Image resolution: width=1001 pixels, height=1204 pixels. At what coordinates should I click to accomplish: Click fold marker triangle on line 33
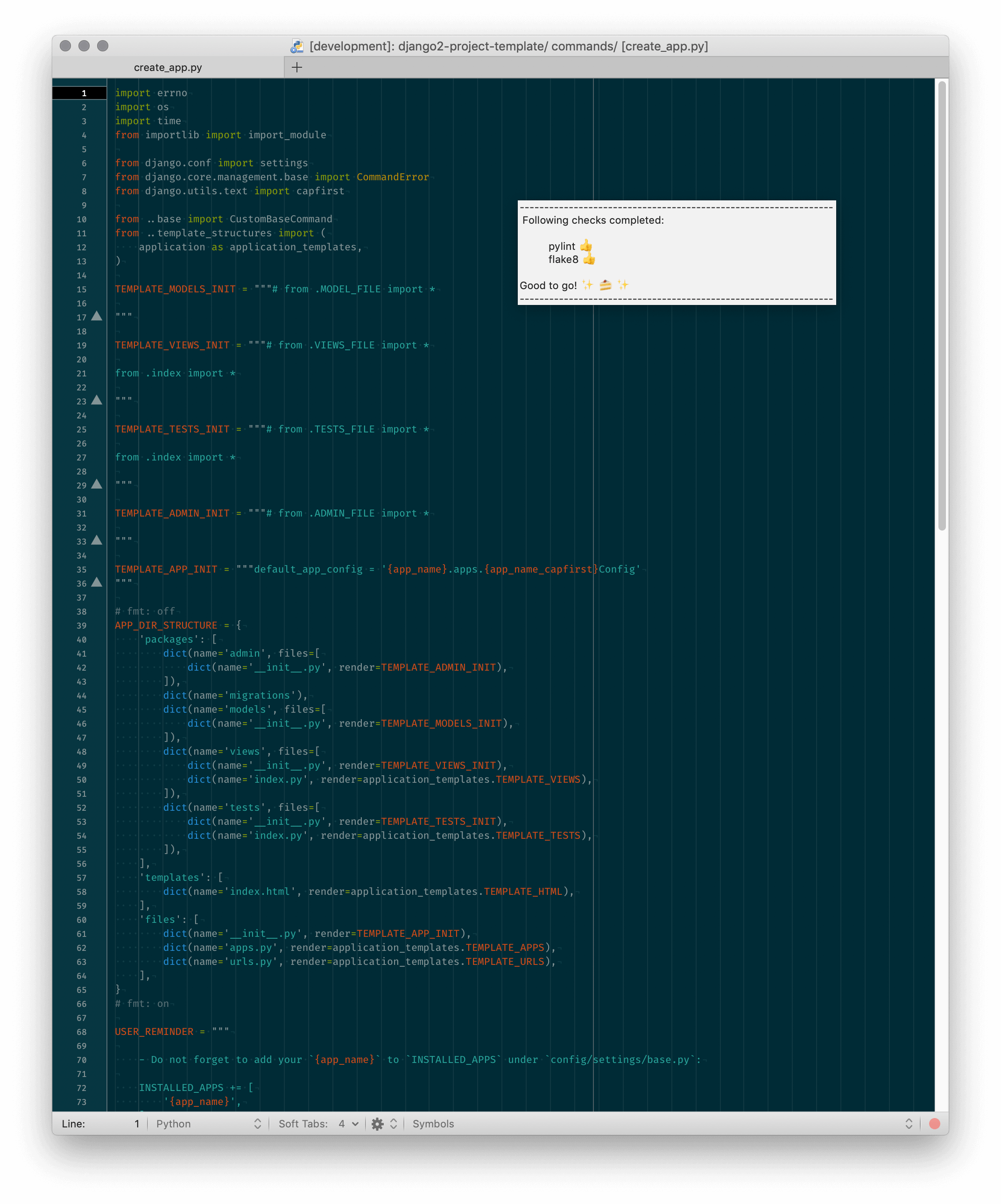point(97,540)
